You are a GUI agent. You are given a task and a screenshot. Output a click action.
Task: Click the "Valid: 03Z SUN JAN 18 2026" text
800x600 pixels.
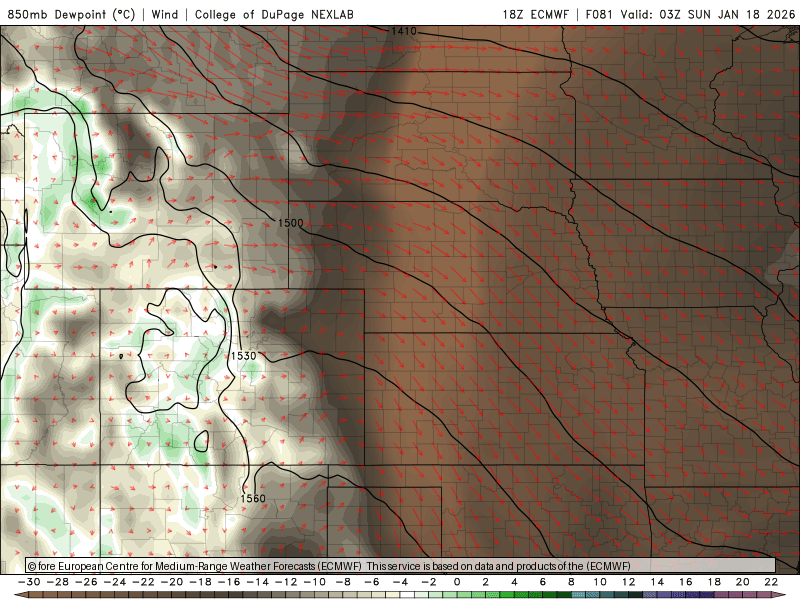[708, 14]
